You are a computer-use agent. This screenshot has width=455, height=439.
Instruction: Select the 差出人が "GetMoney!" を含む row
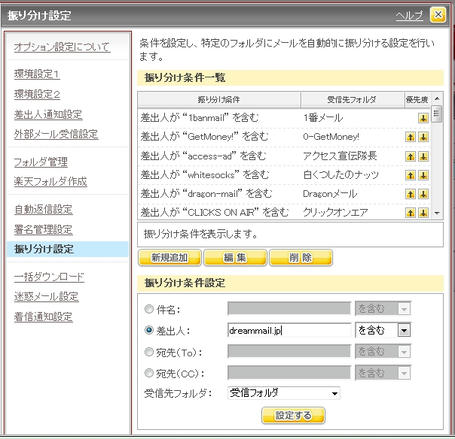(x=284, y=137)
